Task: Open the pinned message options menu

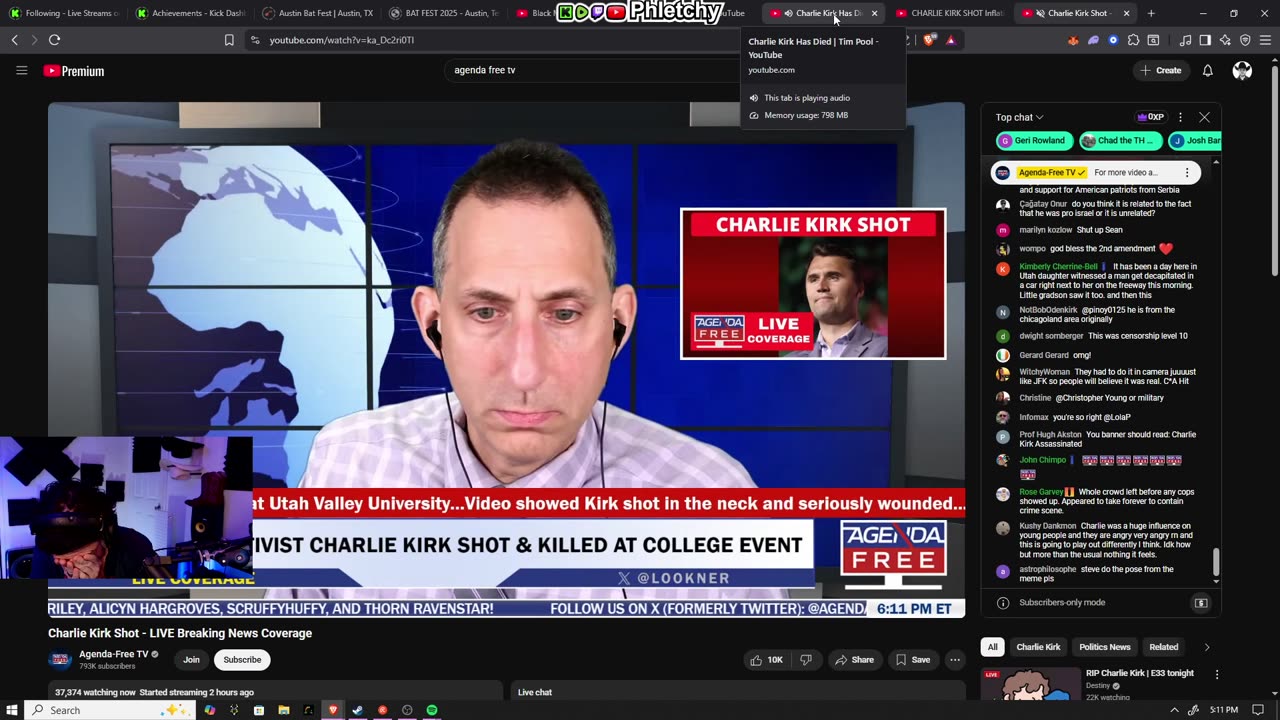Action: pos(1187,173)
